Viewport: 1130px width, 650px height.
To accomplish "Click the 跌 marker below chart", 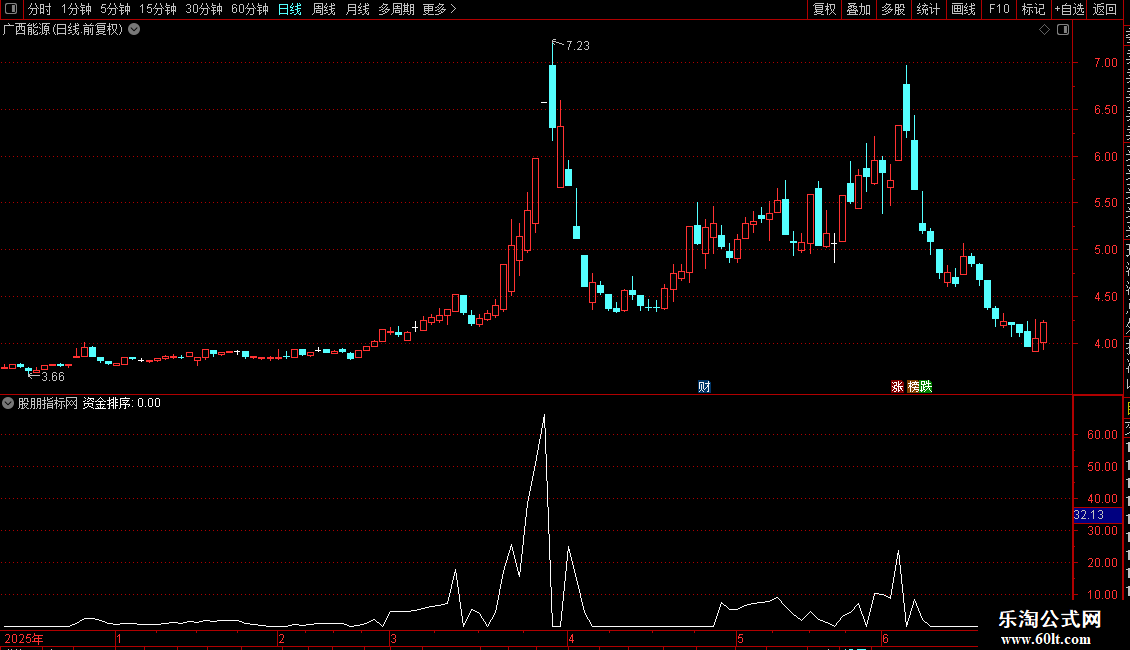I will click(x=926, y=387).
